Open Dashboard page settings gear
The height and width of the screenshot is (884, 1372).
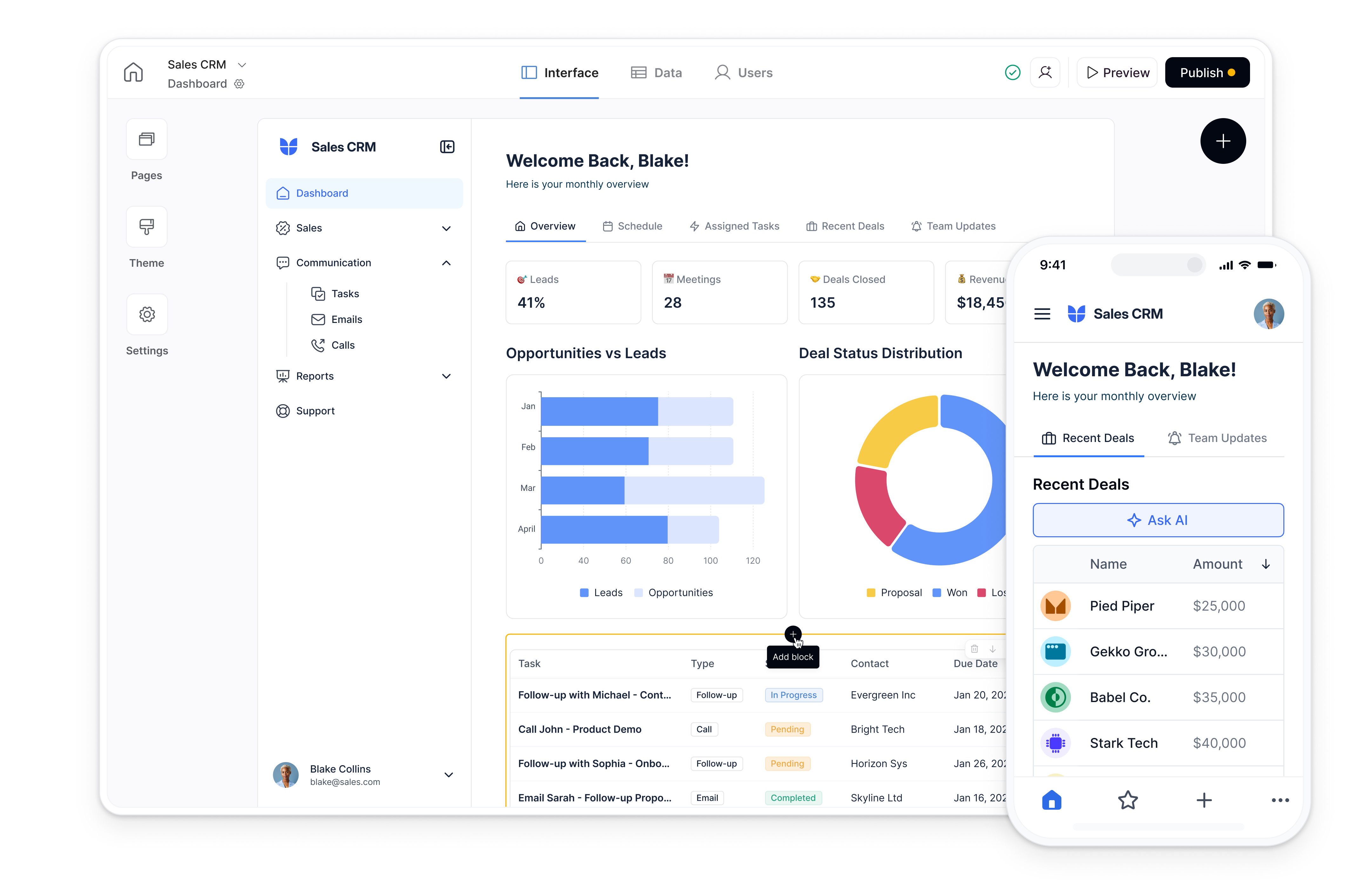pos(239,84)
